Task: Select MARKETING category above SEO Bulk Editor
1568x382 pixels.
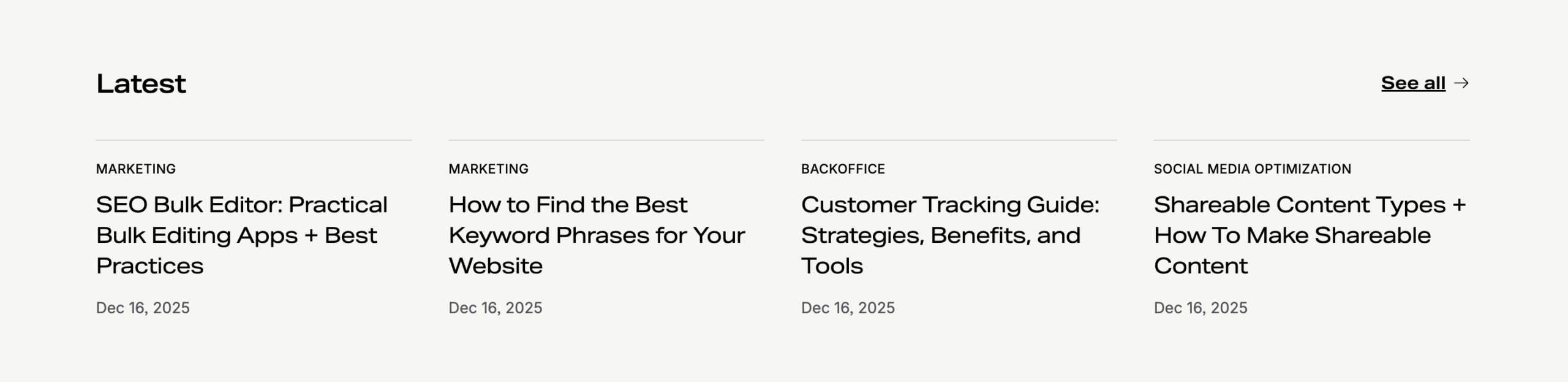Action: (136, 169)
